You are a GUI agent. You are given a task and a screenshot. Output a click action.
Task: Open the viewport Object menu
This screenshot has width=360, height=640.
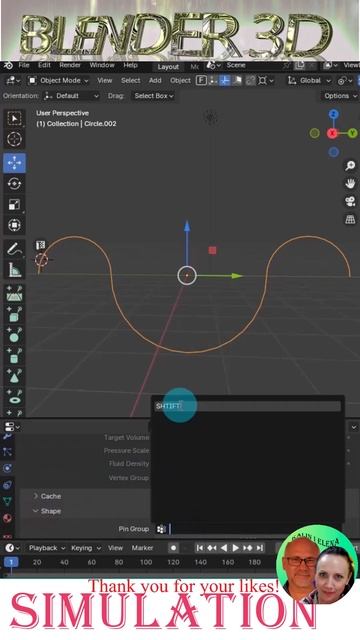click(180, 80)
